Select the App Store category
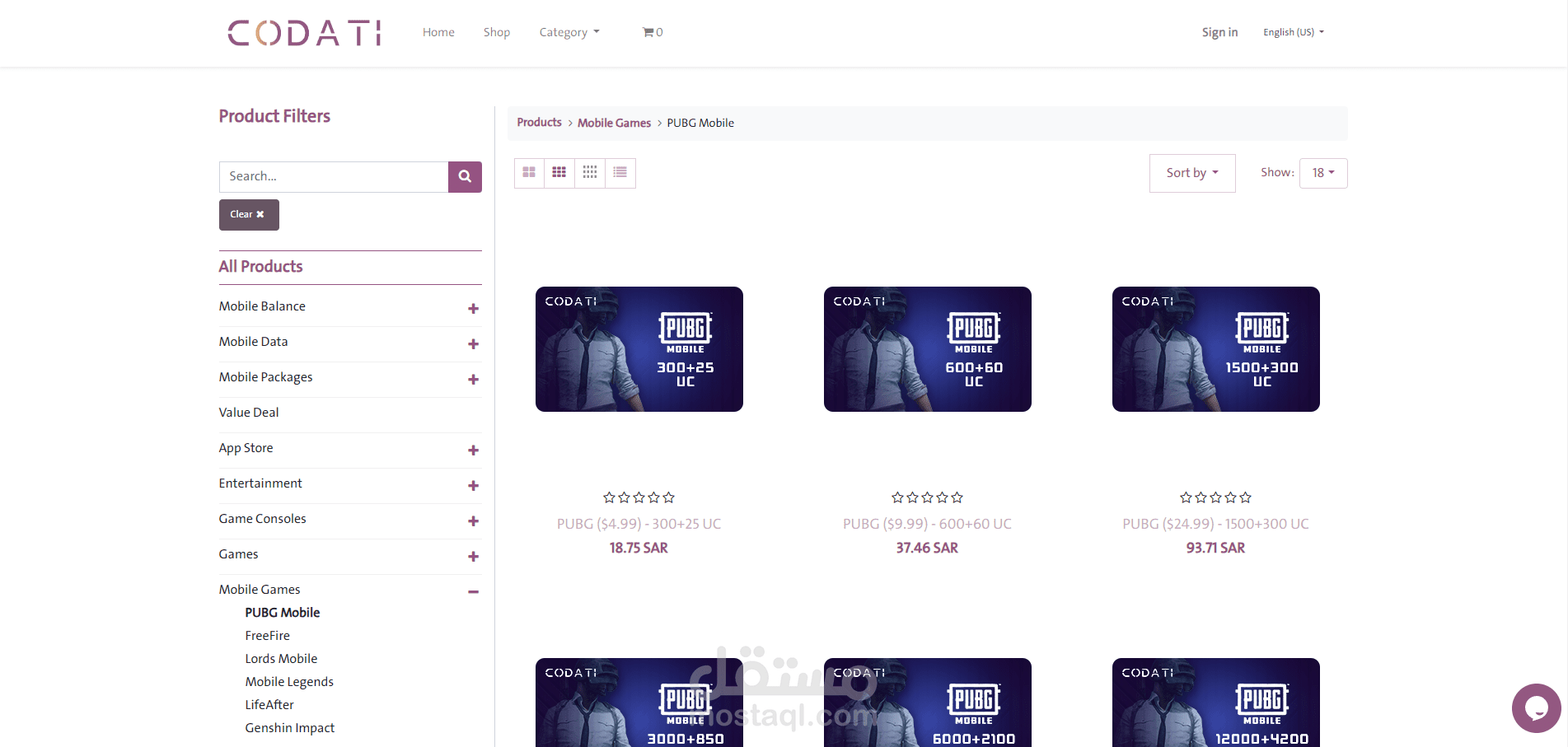Image resolution: width=1568 pixels, height=747 pixels. 246,448
